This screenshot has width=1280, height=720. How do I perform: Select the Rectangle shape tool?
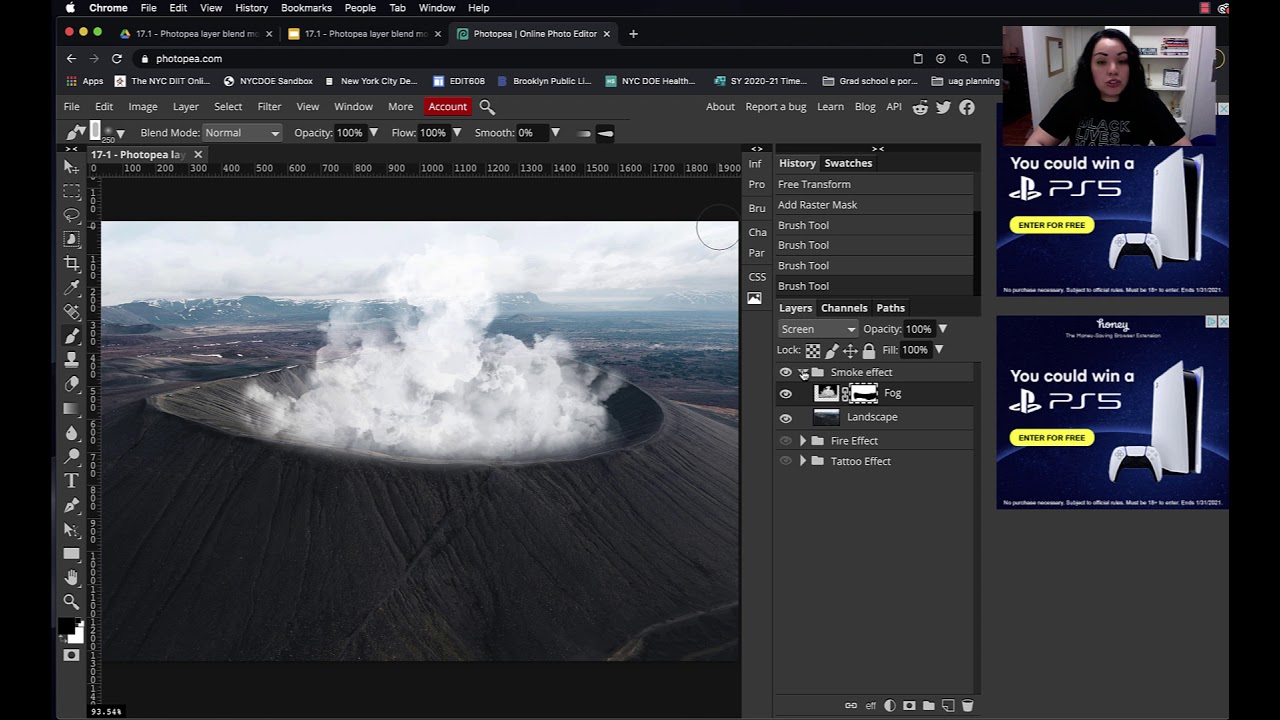pos(71,553)
